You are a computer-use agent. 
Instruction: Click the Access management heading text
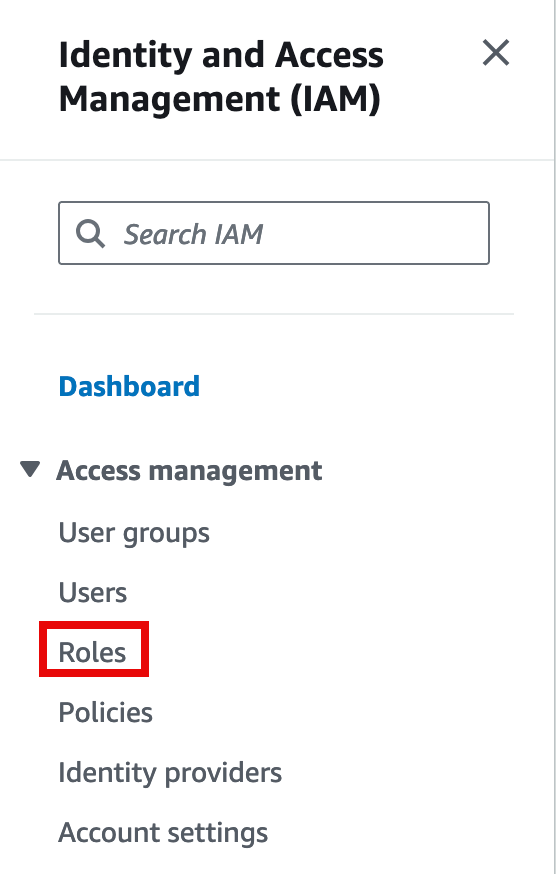189,470
